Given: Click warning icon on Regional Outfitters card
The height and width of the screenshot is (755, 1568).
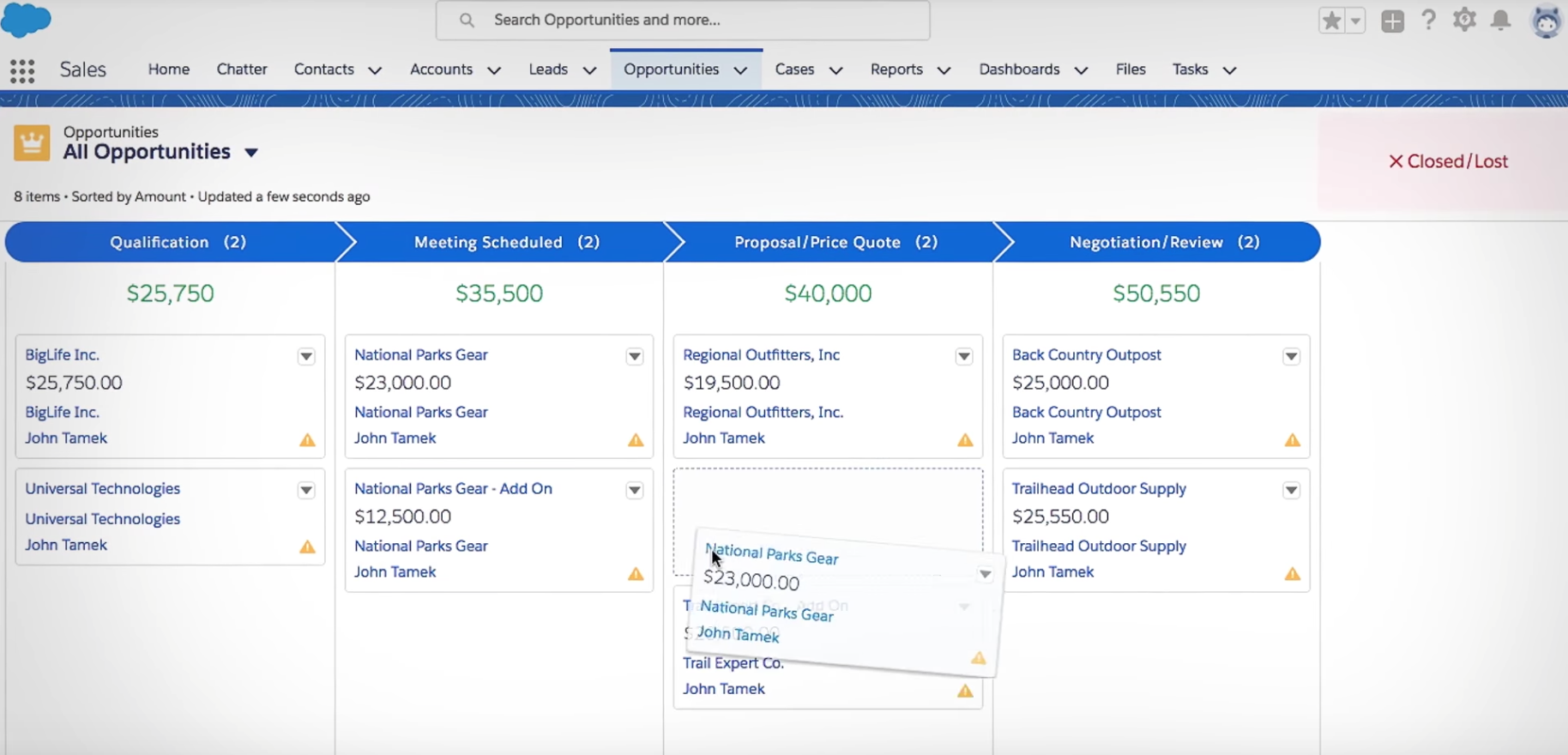Looking at the screenshot, I should (x=965, y=440).
